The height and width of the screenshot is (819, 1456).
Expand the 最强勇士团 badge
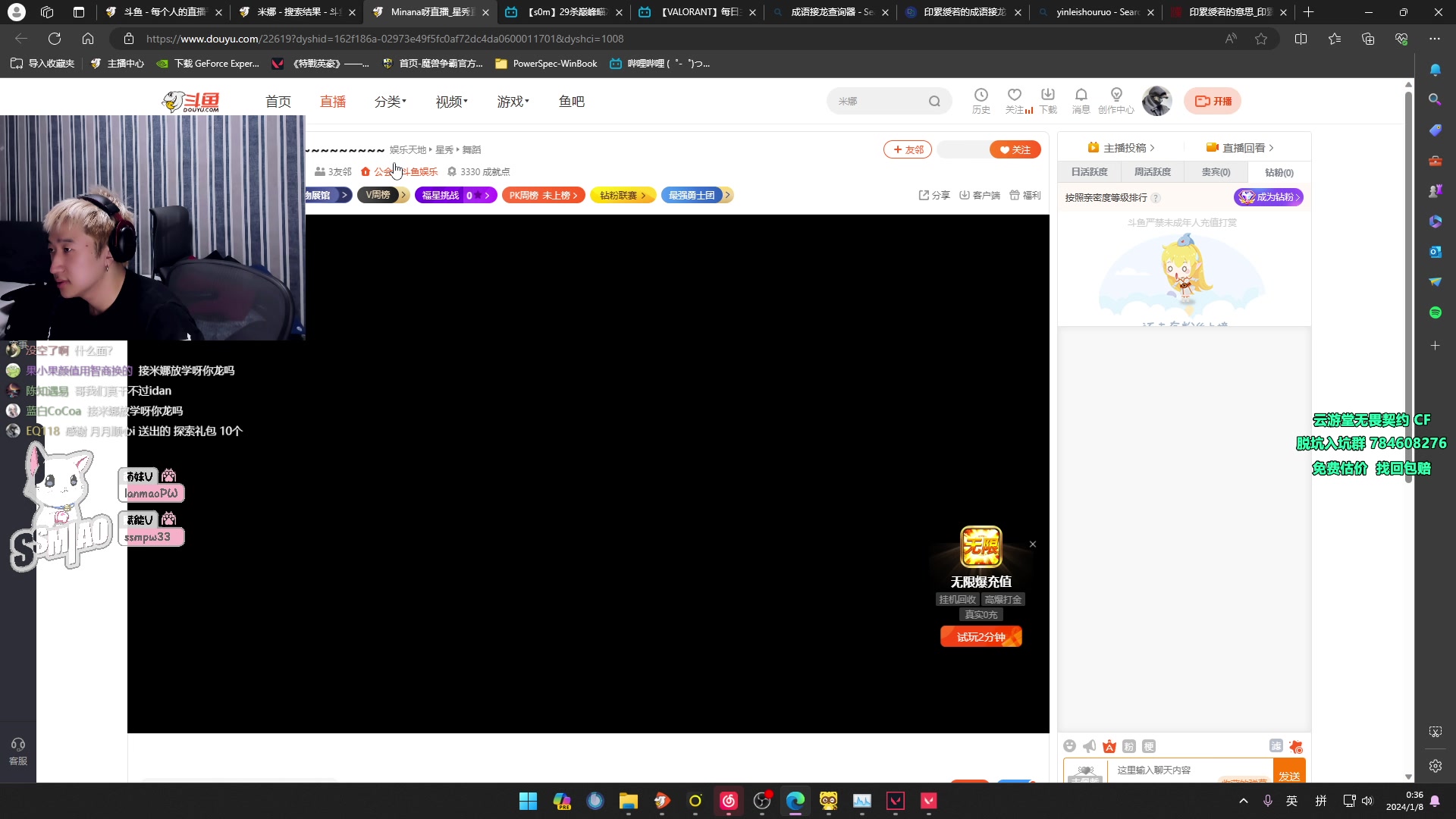[x=696, y=195]
